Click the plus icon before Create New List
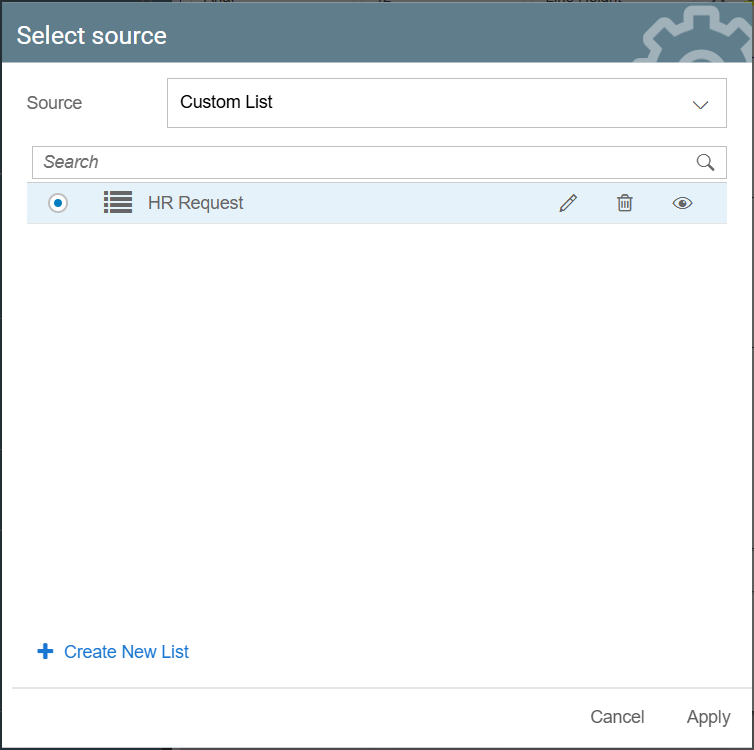The height and width of the screenshot is (750, 754). pyautogui.click(x=45, y=652)
